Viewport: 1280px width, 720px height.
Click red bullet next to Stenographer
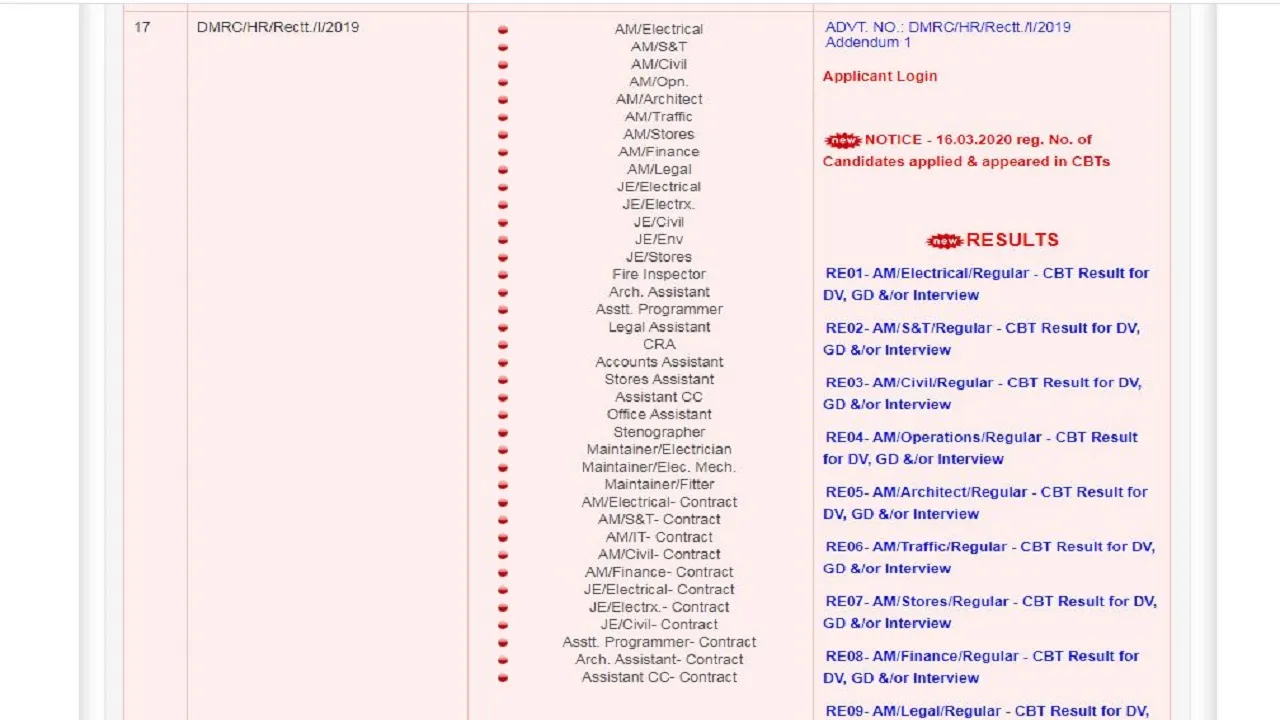pyautogui.click(x=503, y=432)
